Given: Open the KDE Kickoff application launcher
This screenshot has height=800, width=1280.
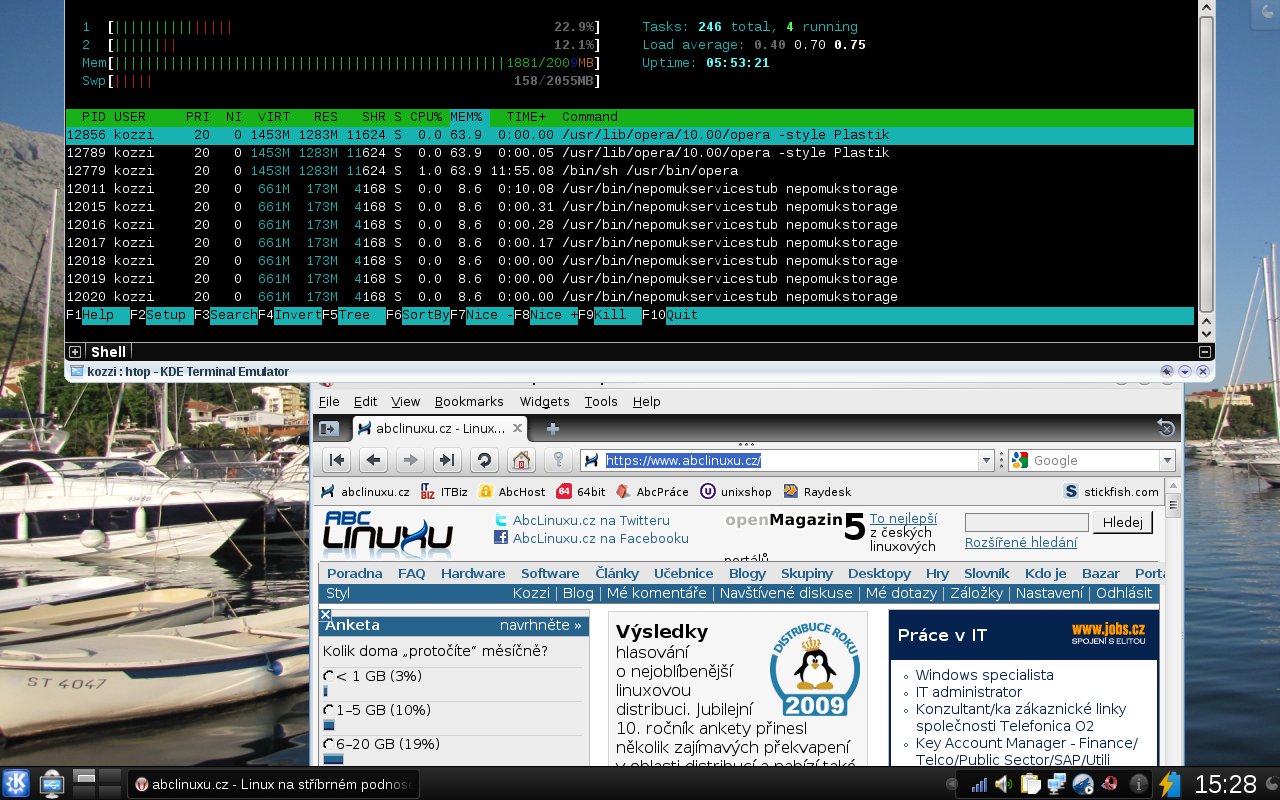Looking at the screenshot, I should pos(16,783).
